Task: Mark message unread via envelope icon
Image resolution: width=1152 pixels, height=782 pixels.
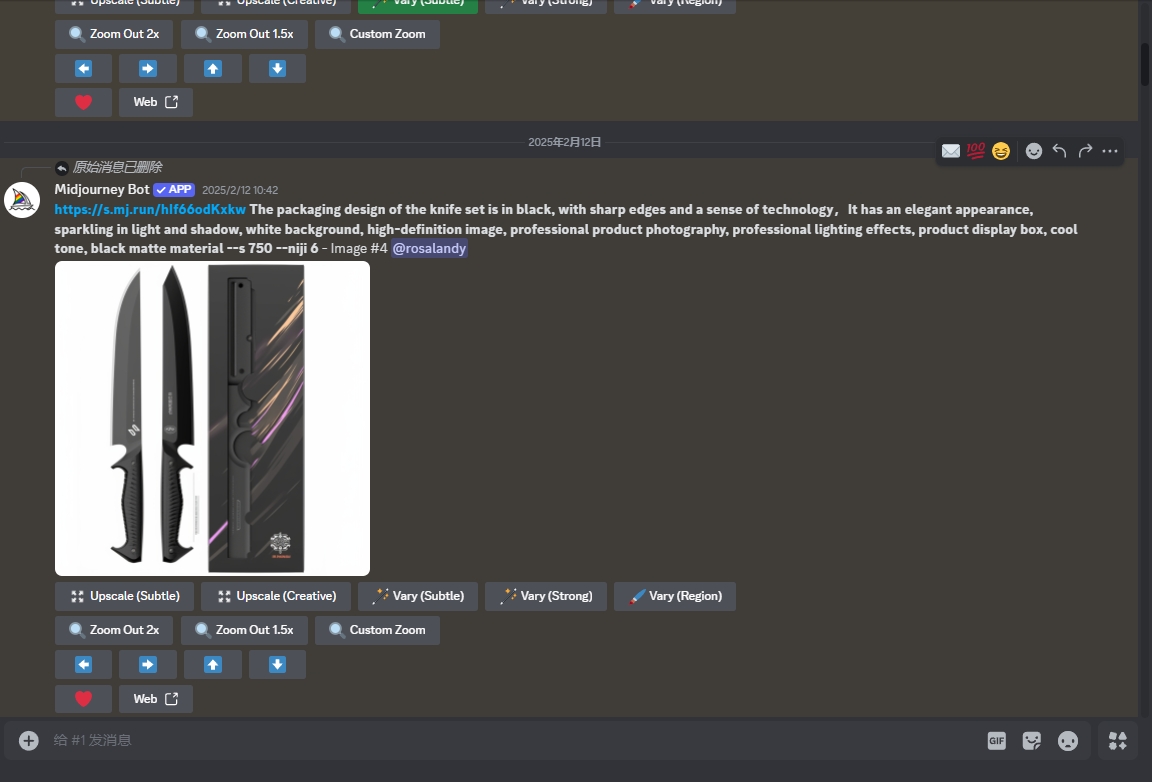Action: click(x=950, y=150)
